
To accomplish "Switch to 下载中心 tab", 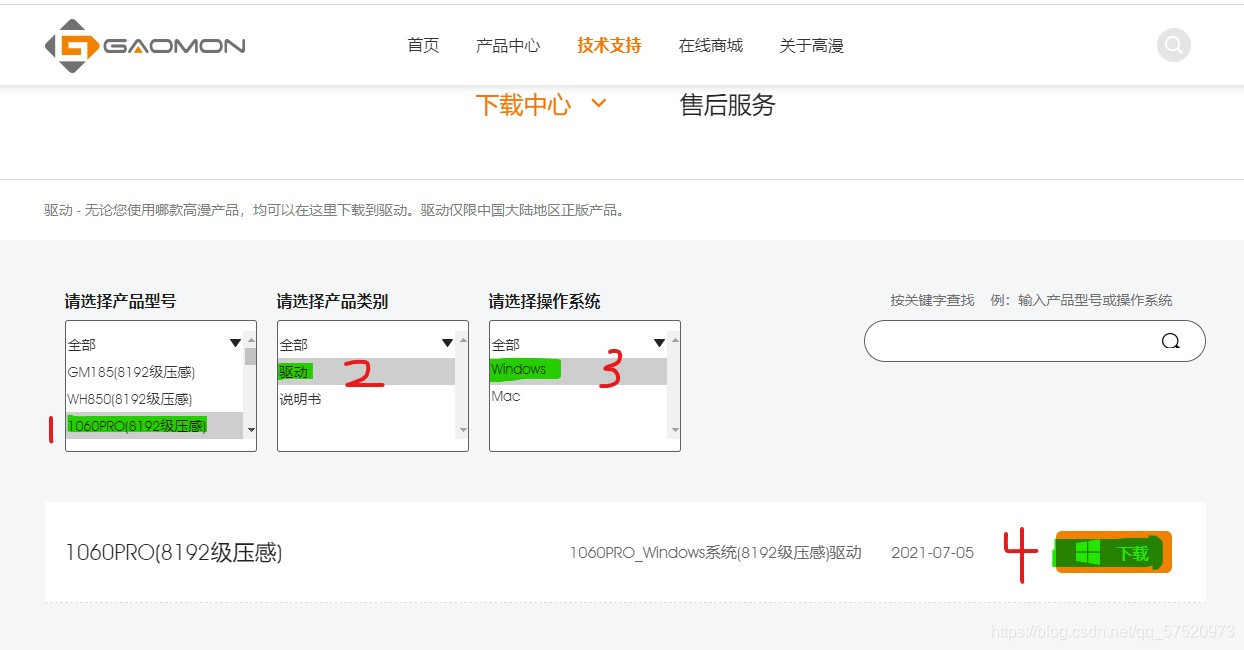I will [523, 105].
